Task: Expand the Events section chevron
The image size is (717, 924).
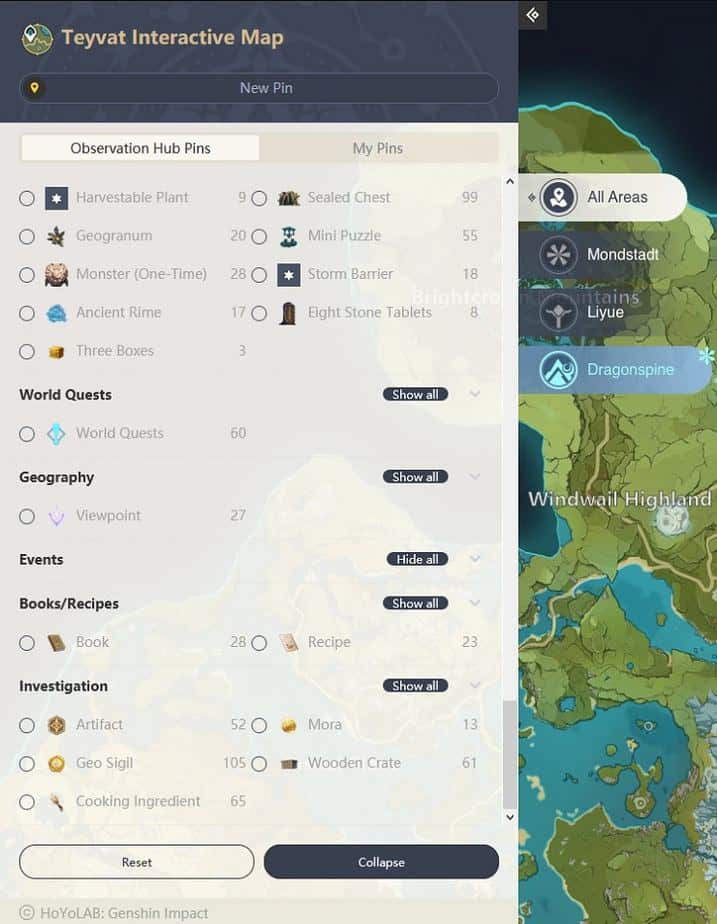Action: 475,559
